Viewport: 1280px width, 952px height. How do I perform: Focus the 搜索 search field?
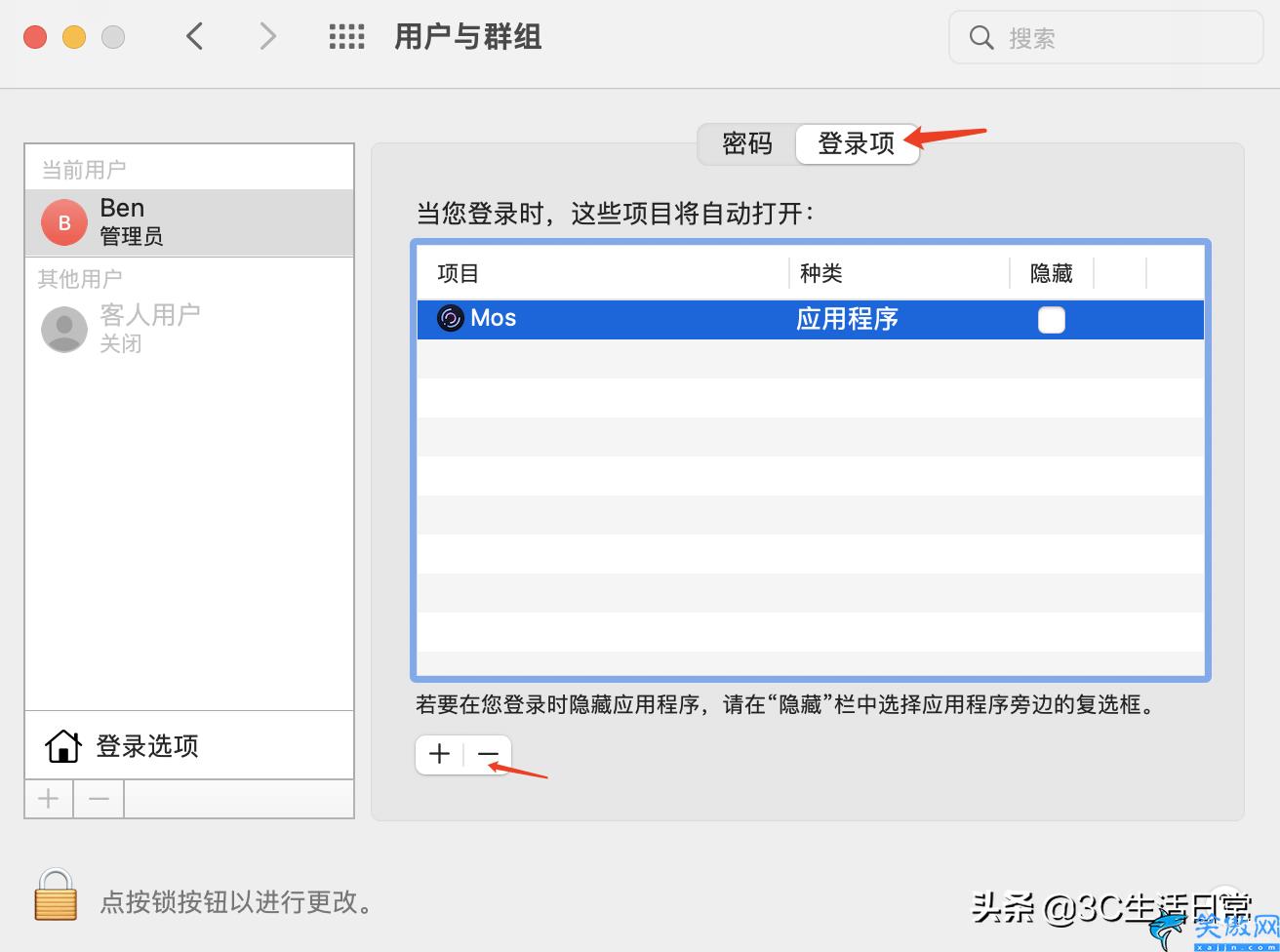point(1106,38)
